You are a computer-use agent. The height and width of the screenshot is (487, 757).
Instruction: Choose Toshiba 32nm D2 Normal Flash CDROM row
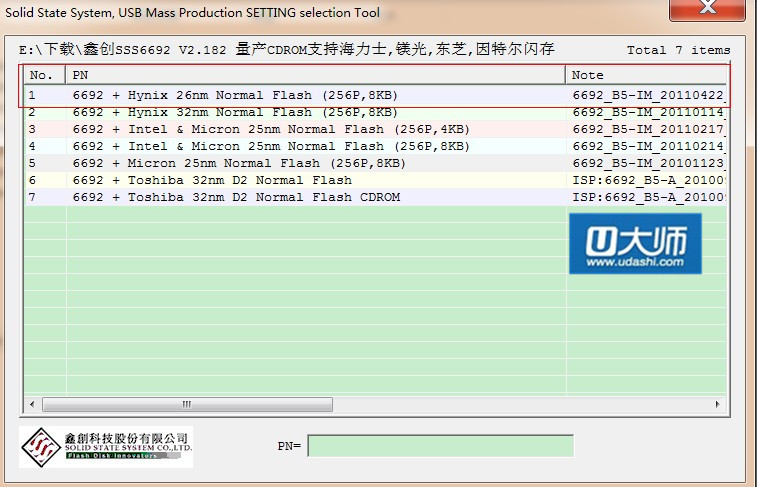pos(235,197)
